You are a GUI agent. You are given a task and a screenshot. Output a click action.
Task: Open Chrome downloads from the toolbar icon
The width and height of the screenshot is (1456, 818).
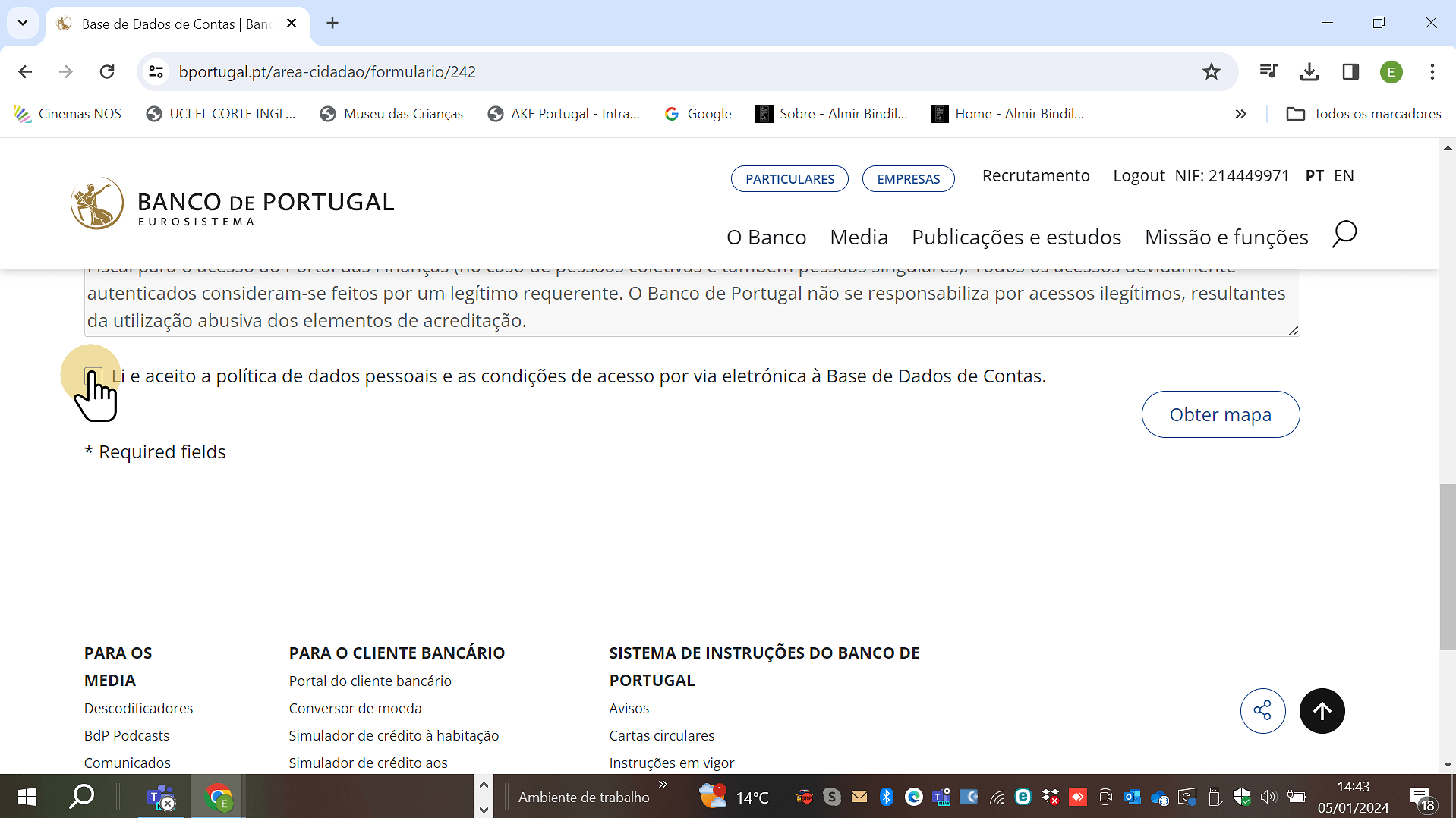point(1309,71)
